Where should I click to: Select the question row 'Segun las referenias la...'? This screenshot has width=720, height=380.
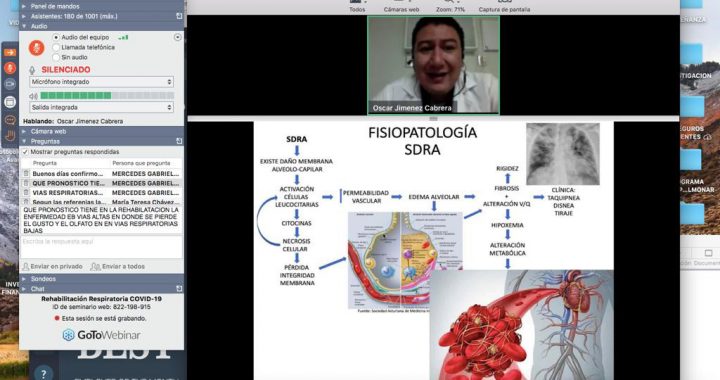point(101,201)
